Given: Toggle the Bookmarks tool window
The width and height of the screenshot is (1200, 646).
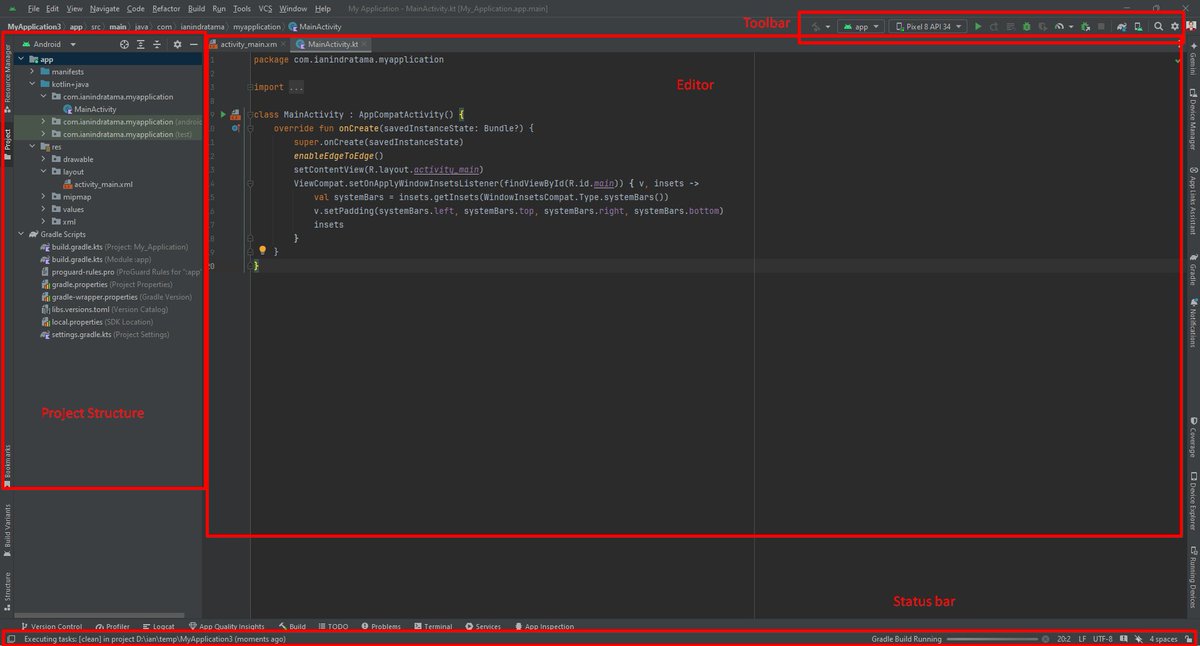Looking at the screenshot, I should pyautogui.click(x=7, y=466).
